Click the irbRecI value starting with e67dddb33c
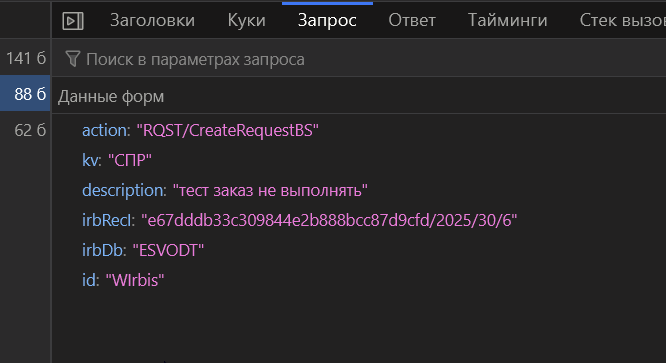Screen dimensions: 666x363 [x=329, y=220]
